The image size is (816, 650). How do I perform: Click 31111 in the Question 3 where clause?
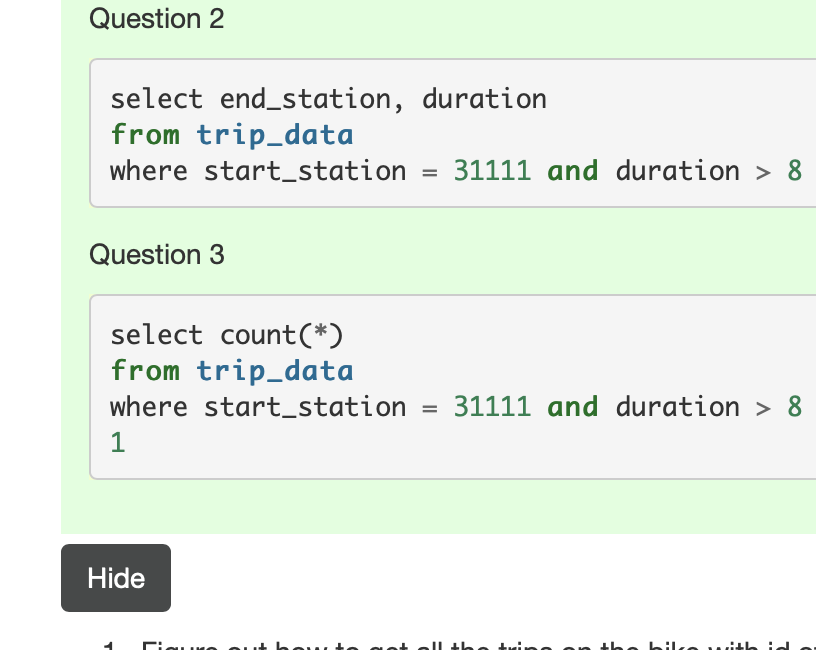click(492, 407)
